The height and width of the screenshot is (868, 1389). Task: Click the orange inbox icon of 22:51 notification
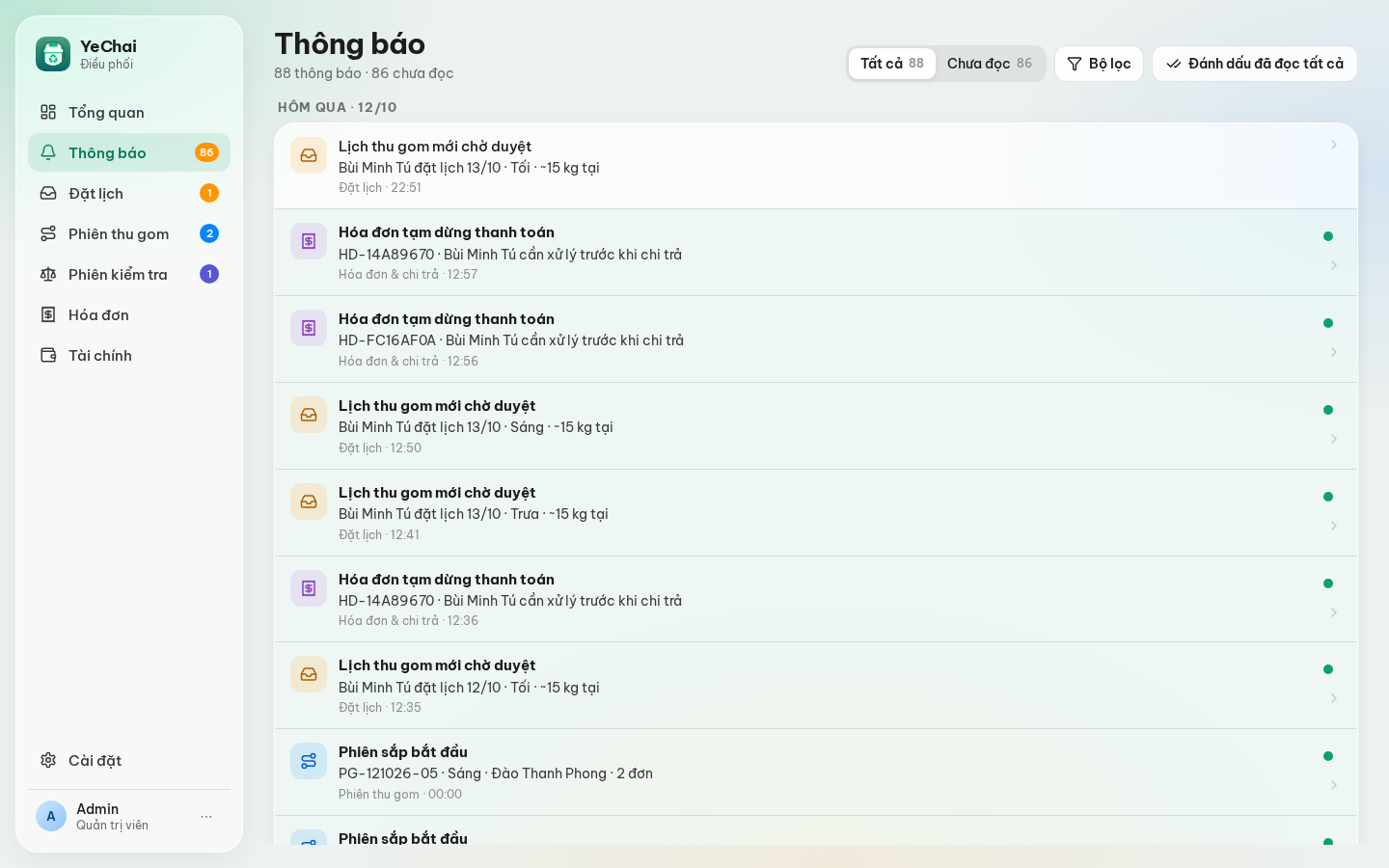[x=309, y=155]
